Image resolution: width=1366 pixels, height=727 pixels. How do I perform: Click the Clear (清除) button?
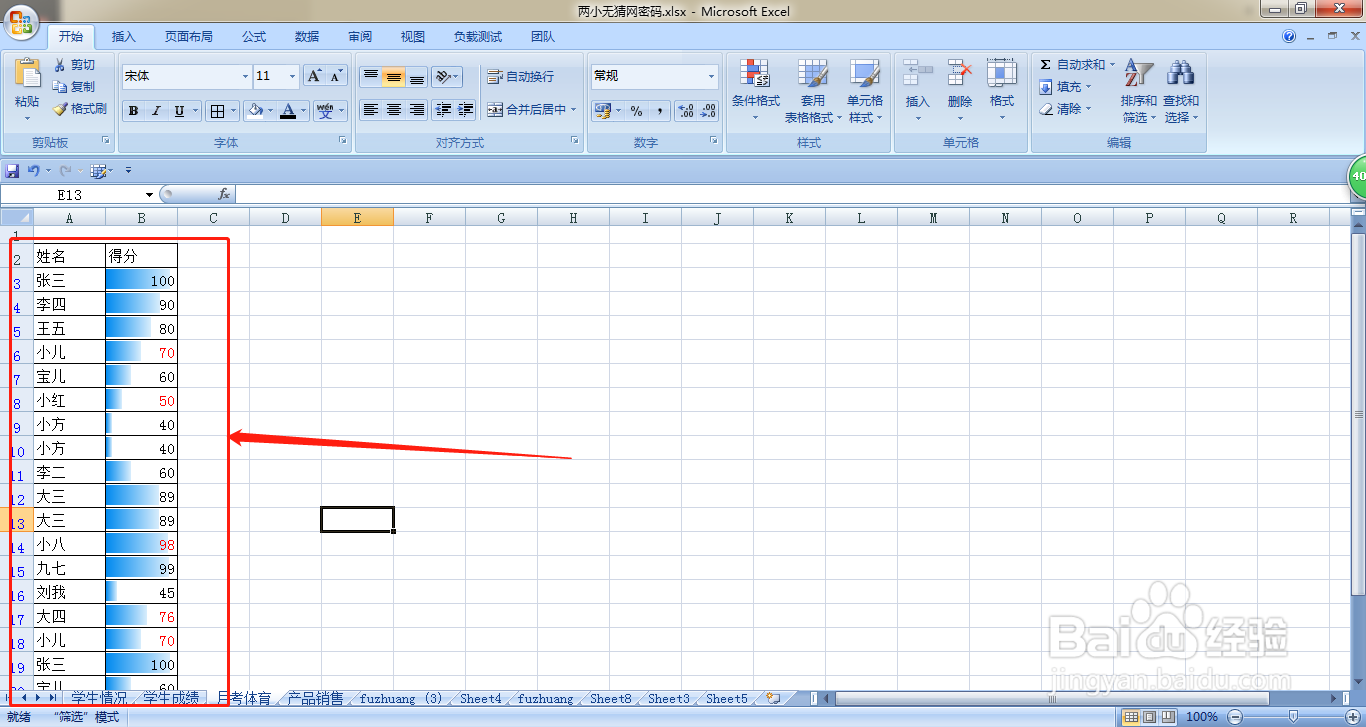click(x=1066, y=109)
